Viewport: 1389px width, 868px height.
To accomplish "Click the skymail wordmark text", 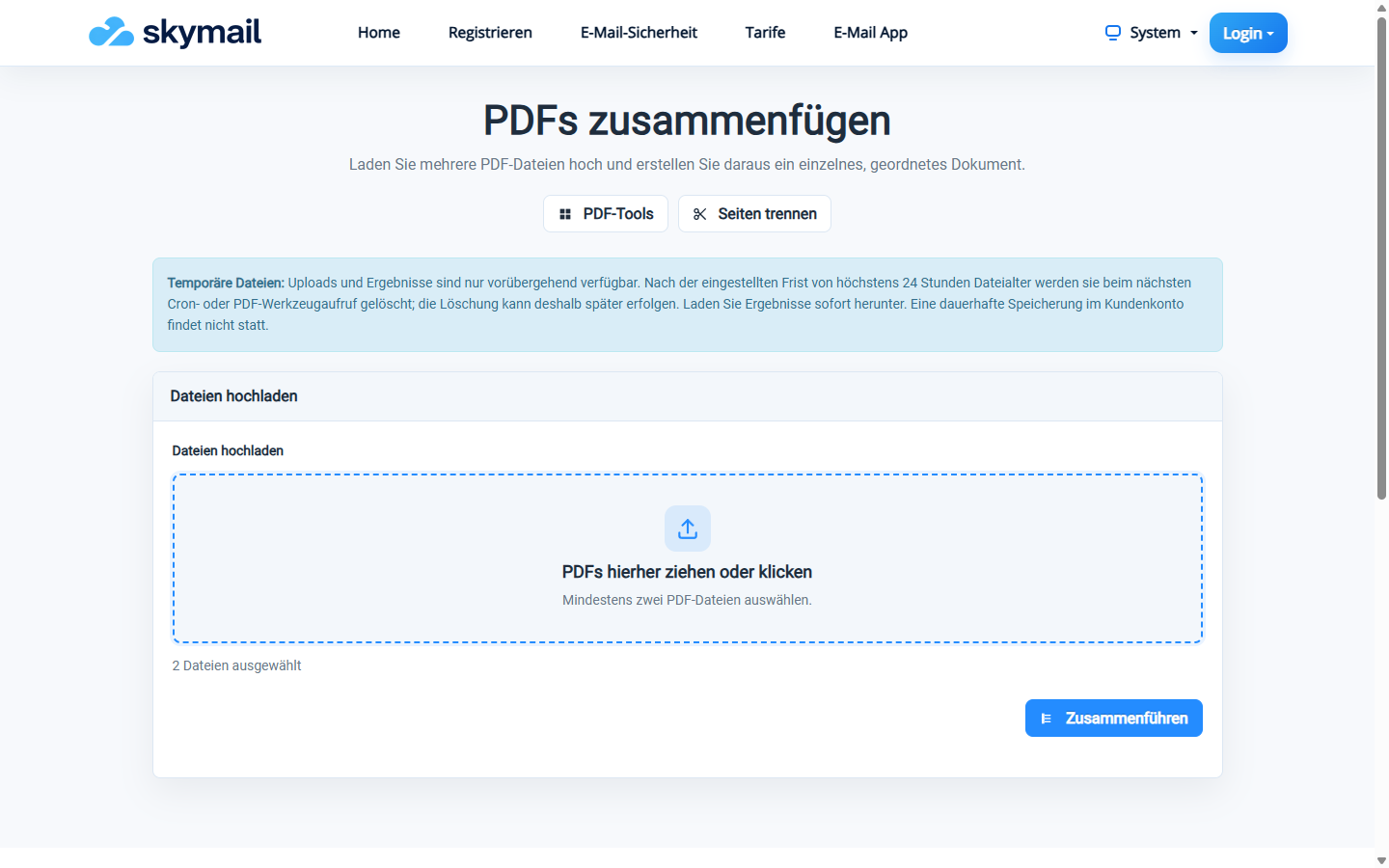I will click(x=202, y=32).
